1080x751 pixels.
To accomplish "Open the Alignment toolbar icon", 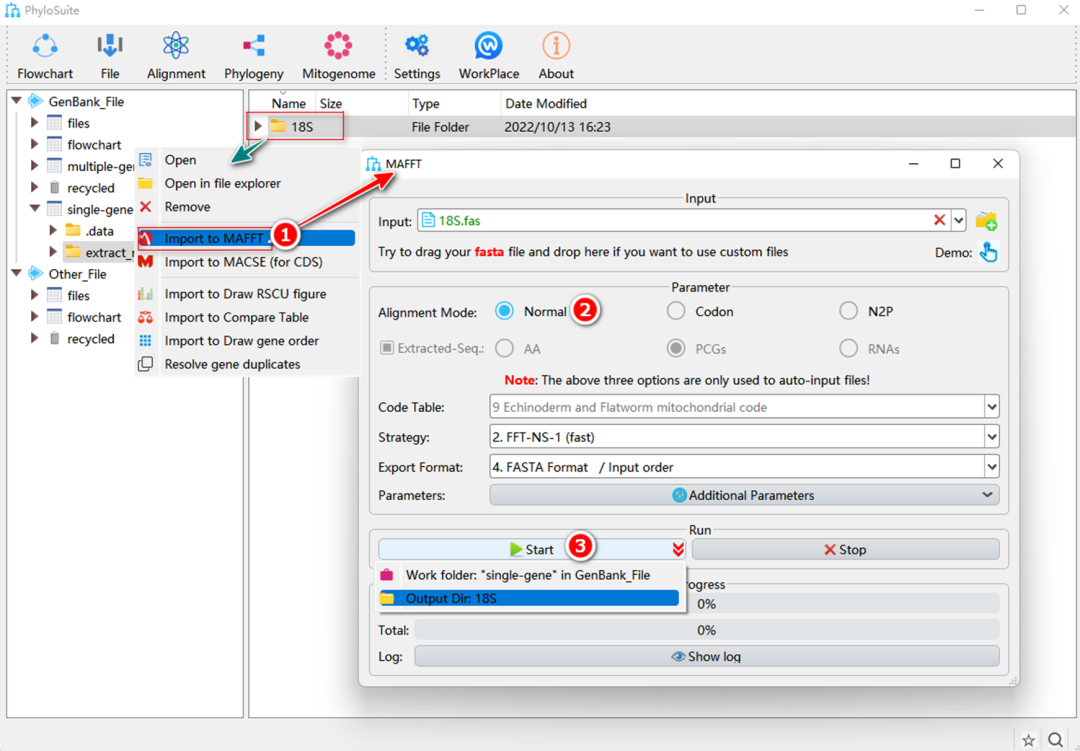I will pos(176,46).
